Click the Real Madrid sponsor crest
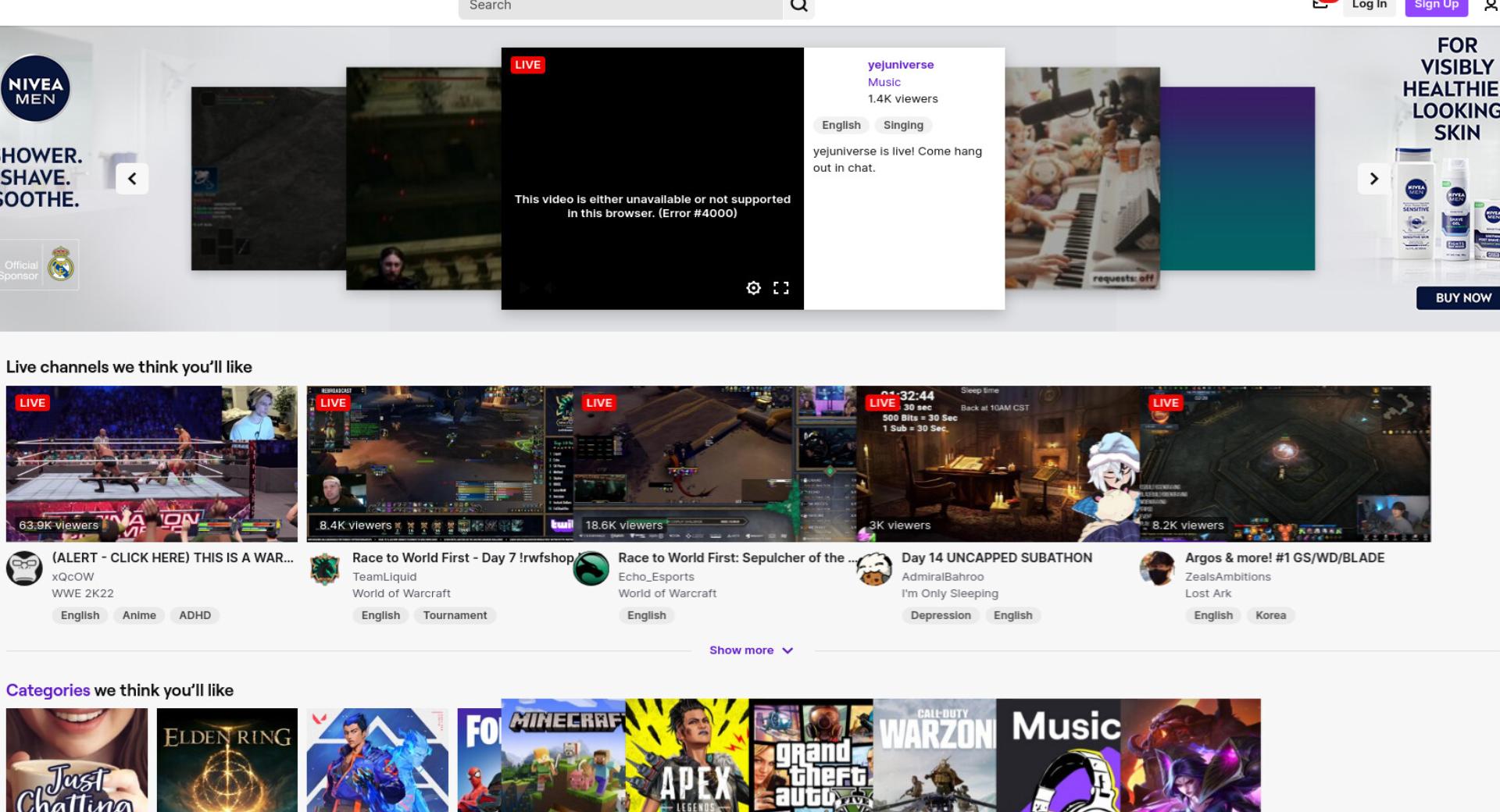 [x=60, y=265]
